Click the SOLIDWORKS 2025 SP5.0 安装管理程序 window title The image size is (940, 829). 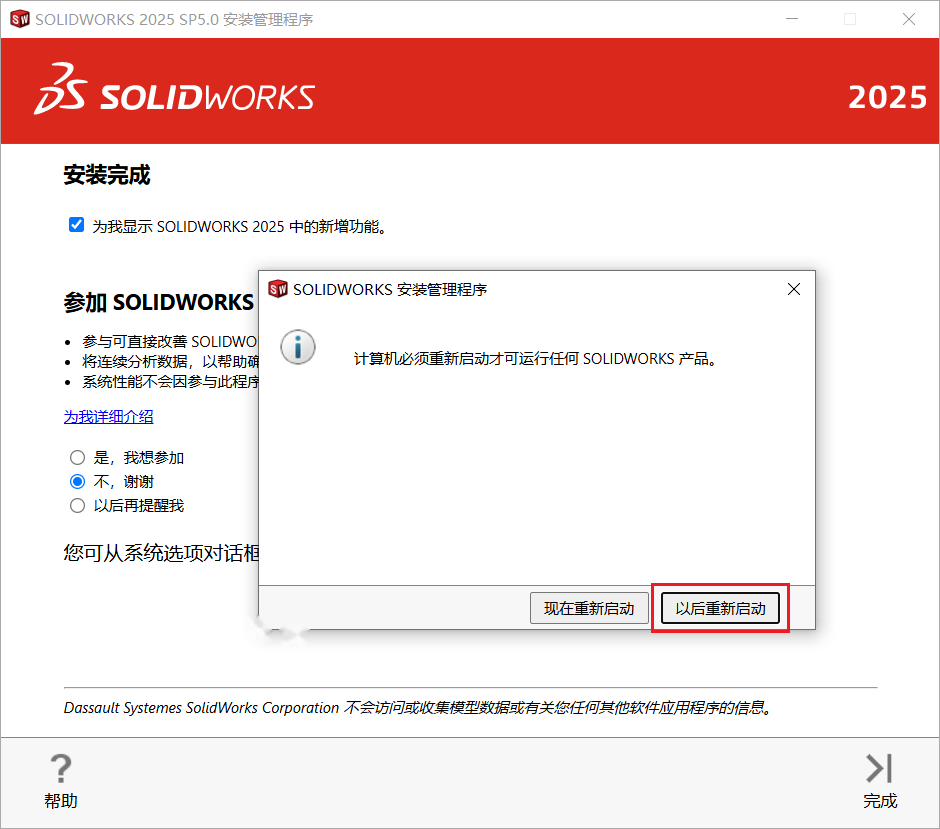[174, 20]
